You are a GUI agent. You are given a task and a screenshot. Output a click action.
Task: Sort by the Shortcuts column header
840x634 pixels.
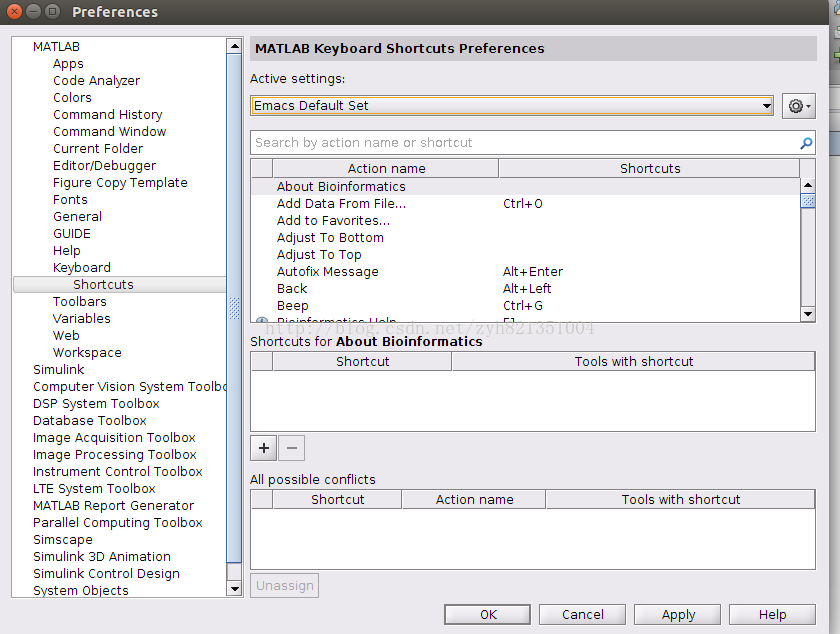pyautogui.click(x=649, y=168)
